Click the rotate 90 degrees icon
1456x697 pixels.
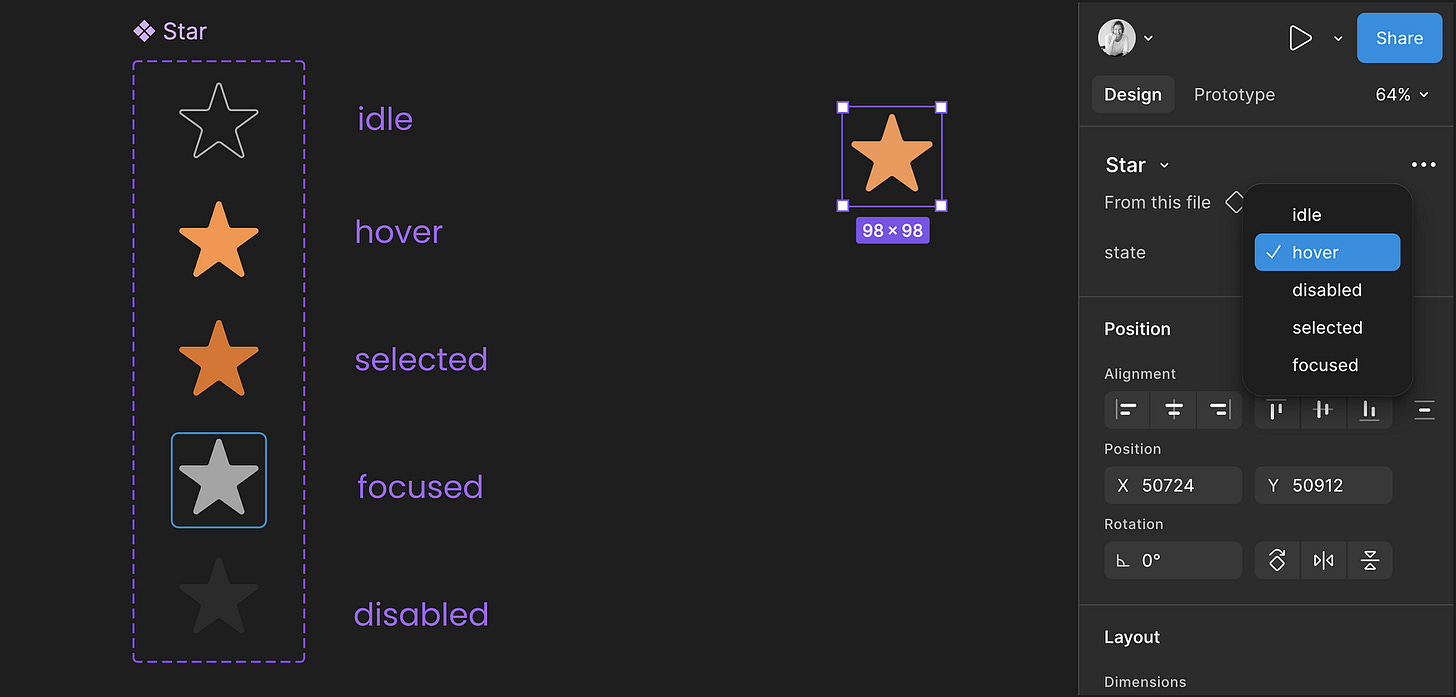pos(1277,560)
